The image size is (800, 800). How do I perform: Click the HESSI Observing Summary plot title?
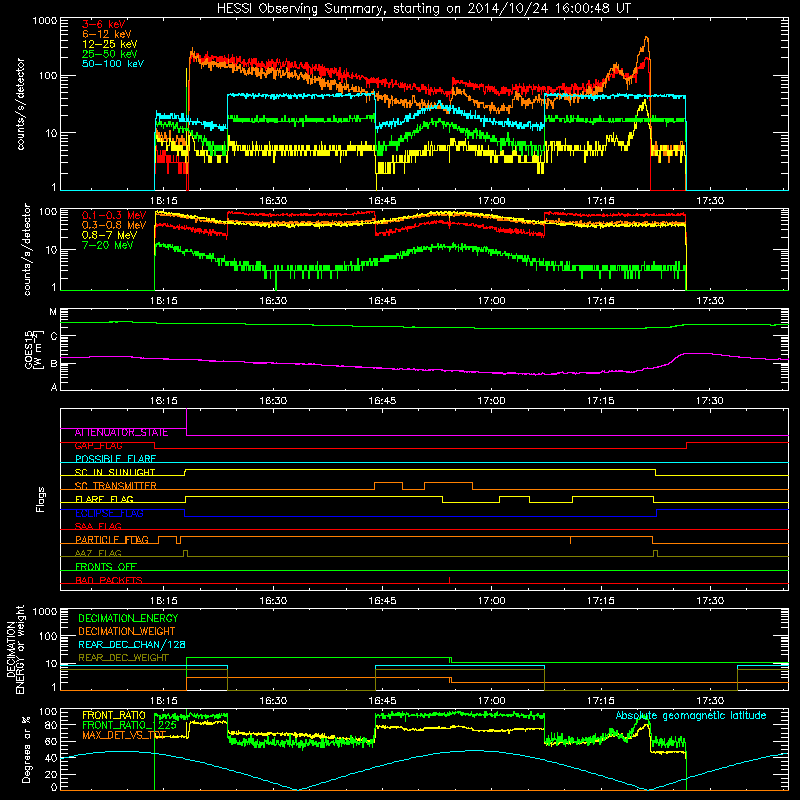pyautogui.click(x=424, y=9)
